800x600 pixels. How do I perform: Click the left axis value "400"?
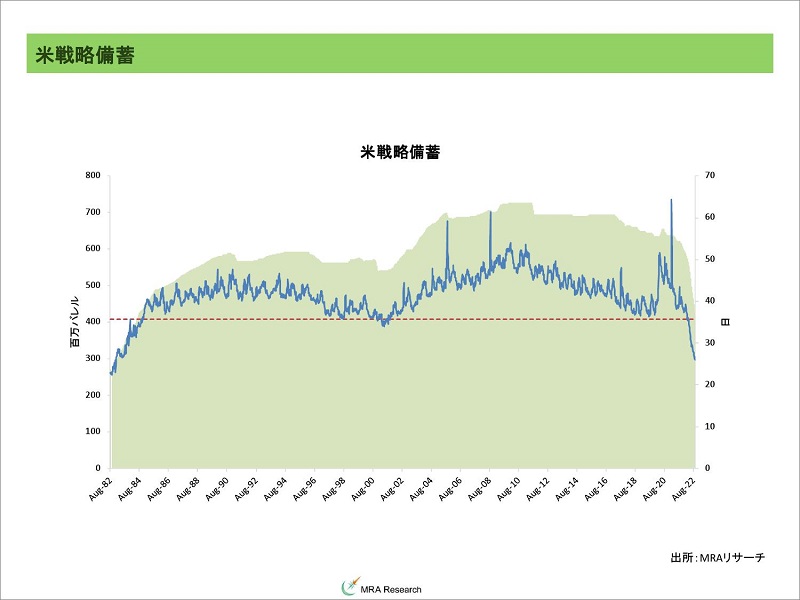(93, 321)
